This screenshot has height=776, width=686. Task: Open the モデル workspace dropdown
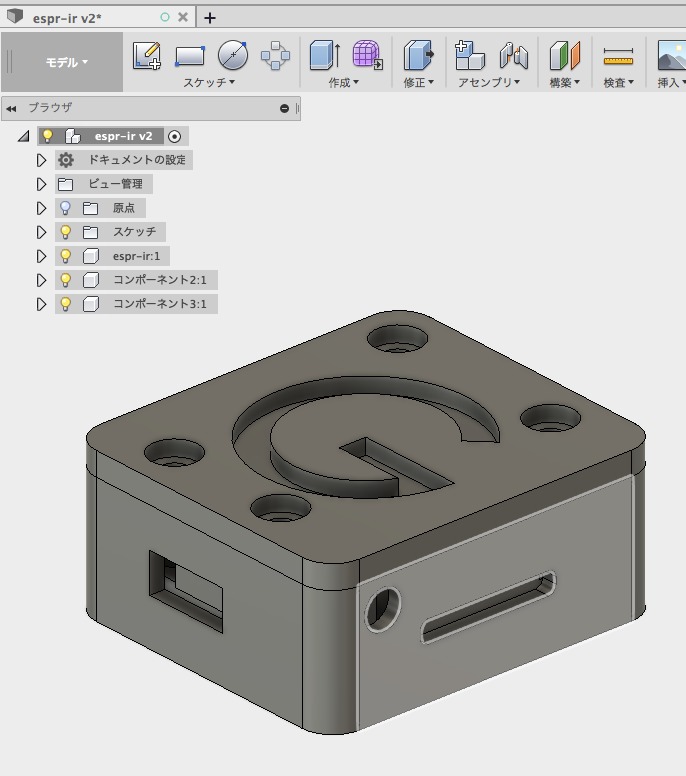pyautogui.click(x=66, y=62)
